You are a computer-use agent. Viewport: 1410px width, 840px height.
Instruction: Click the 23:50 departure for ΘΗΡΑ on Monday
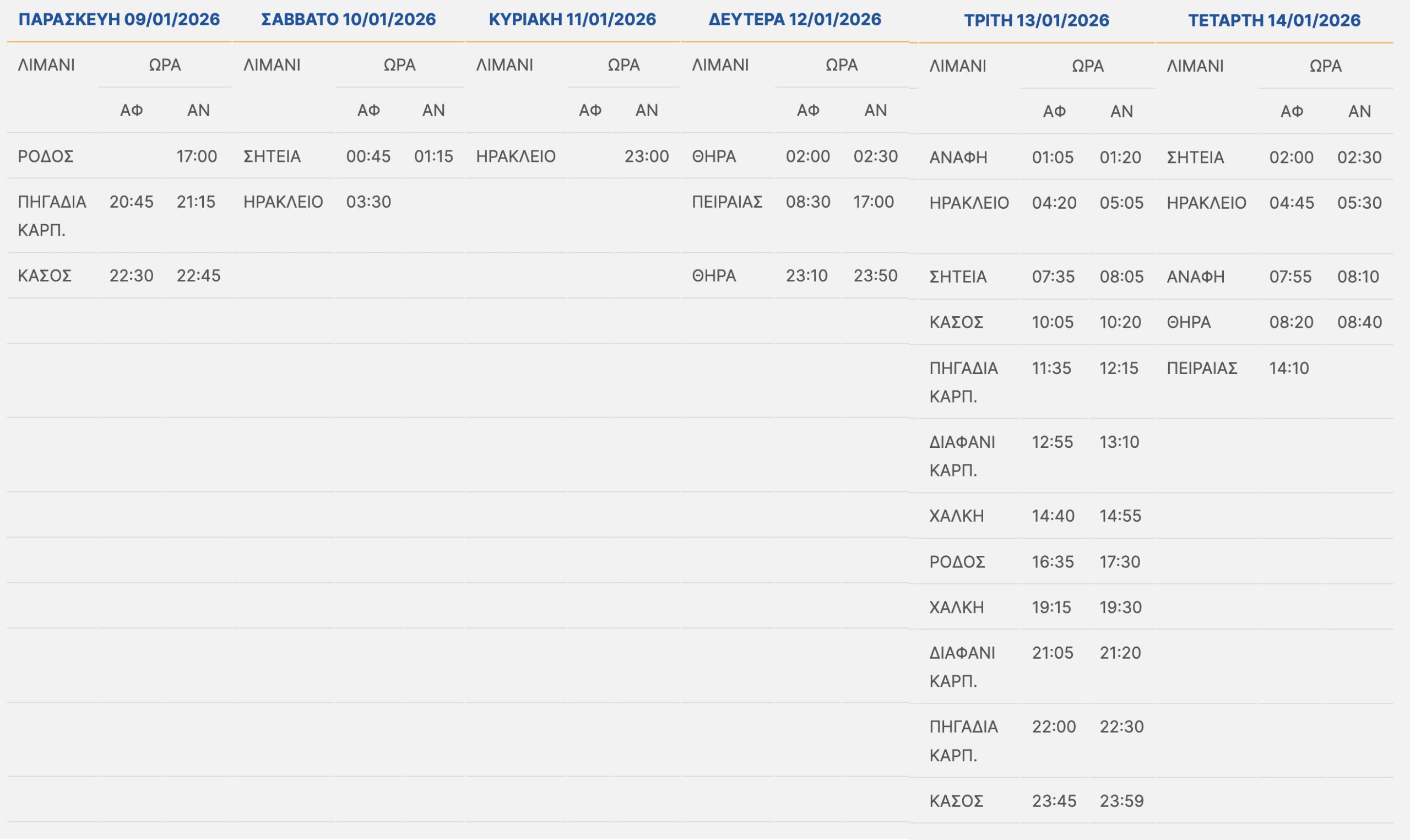(875, 275)
